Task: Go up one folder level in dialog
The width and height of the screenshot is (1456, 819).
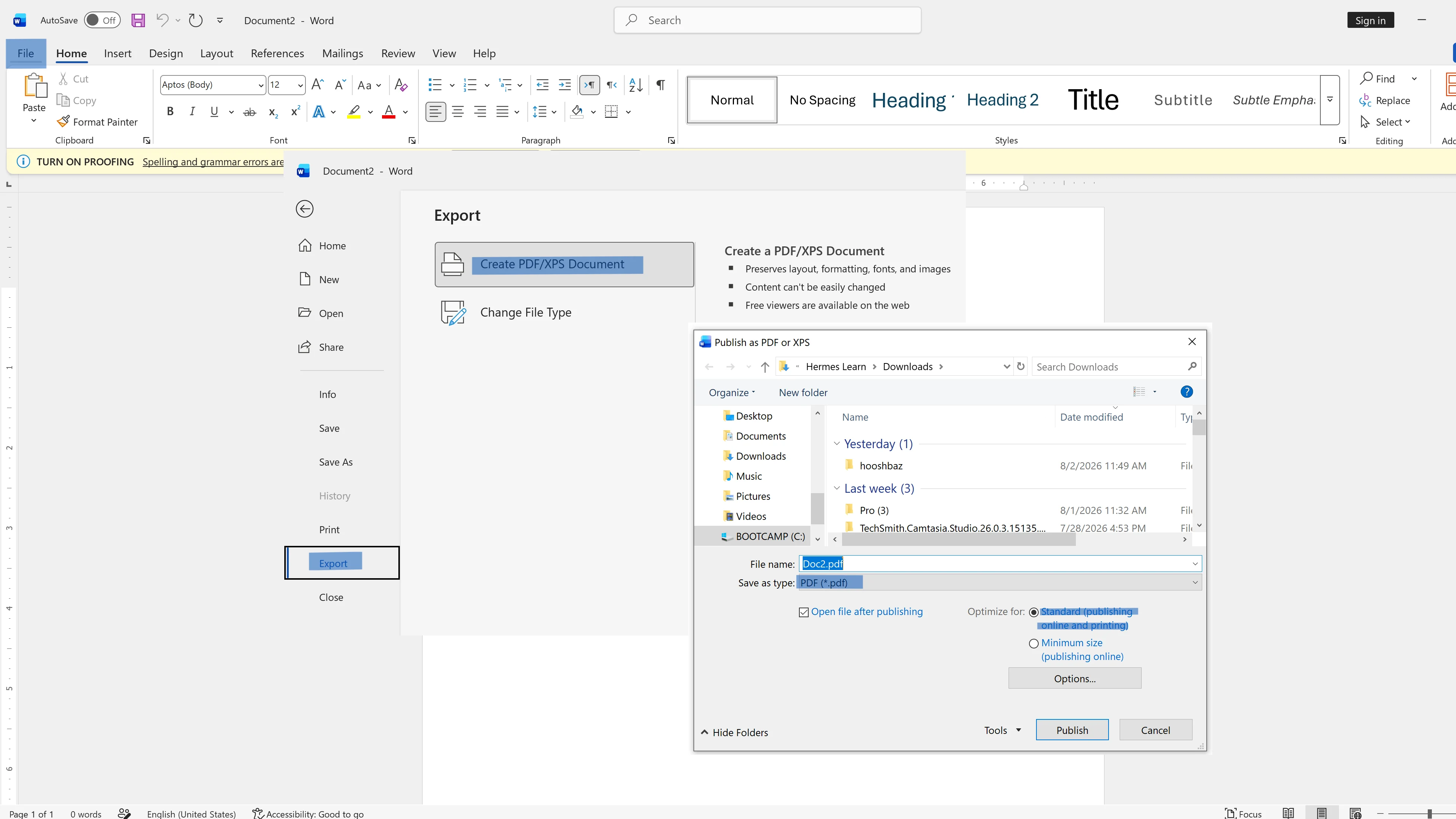Action: (765, 367)
